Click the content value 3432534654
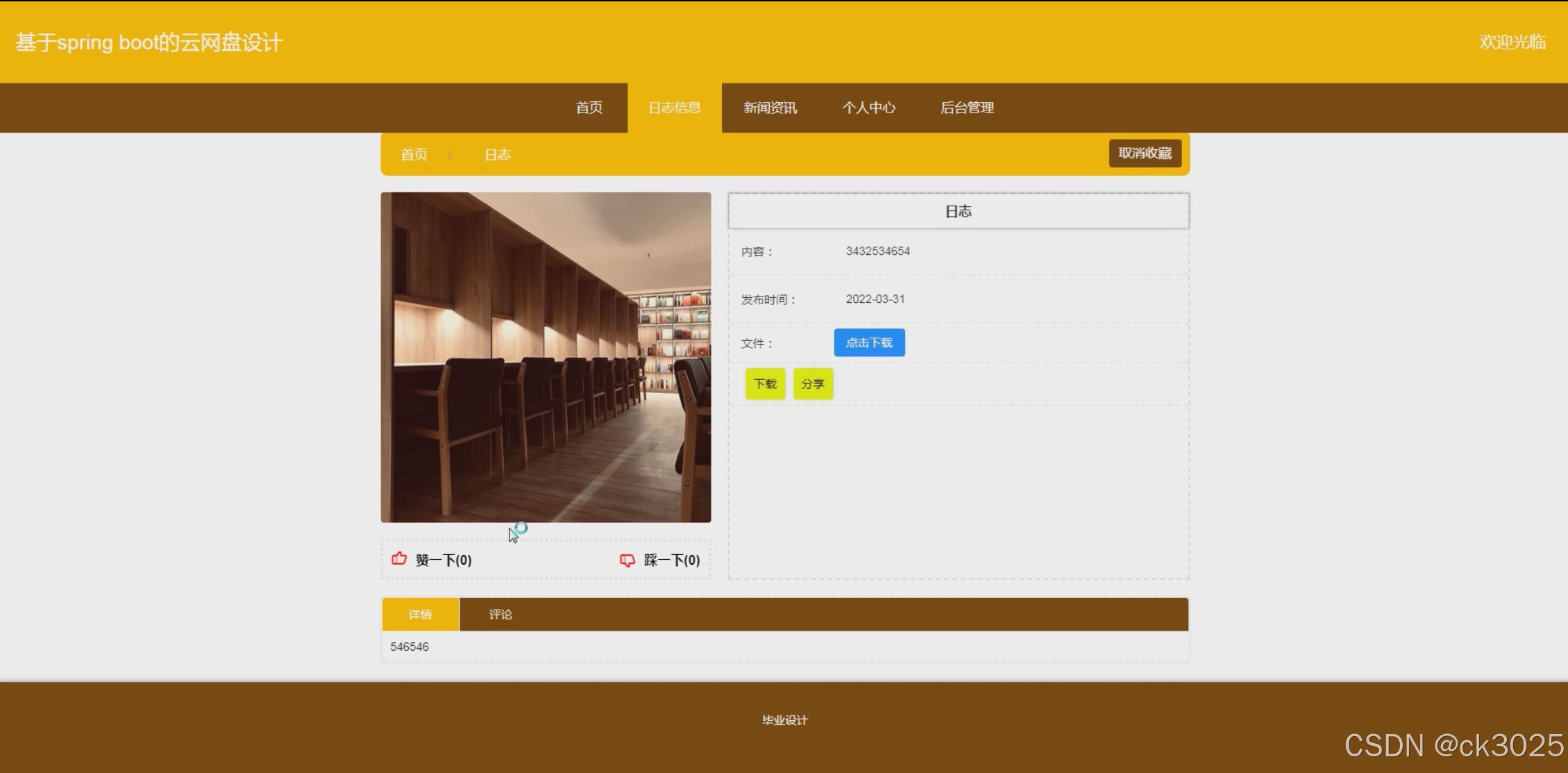This screenshot has width=1568, height=773. pyautogui.click(x=877, y=251)
